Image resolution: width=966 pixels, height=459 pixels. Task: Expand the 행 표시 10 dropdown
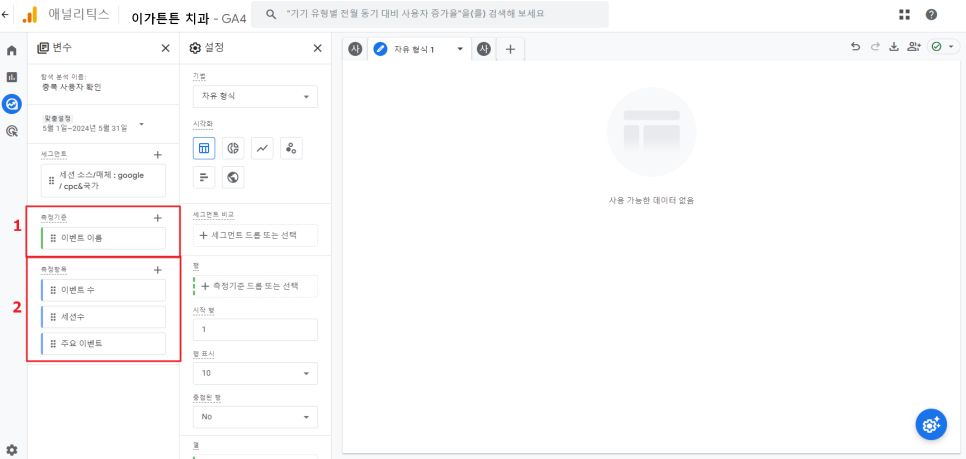pos(256,373)
